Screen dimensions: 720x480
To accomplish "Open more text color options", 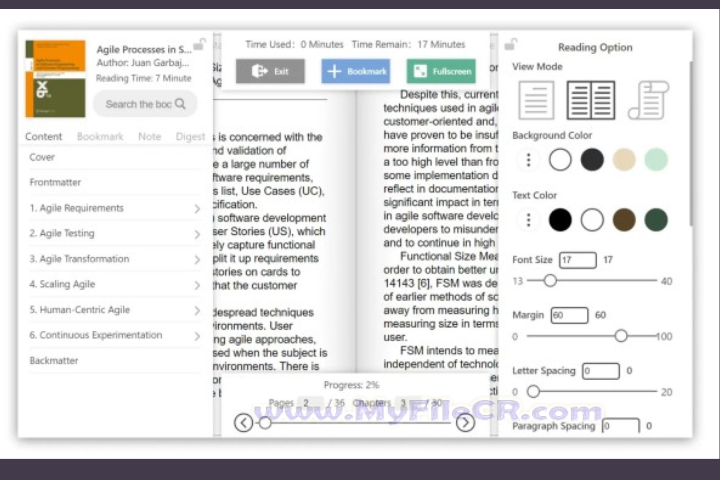I will coord(529,220).
